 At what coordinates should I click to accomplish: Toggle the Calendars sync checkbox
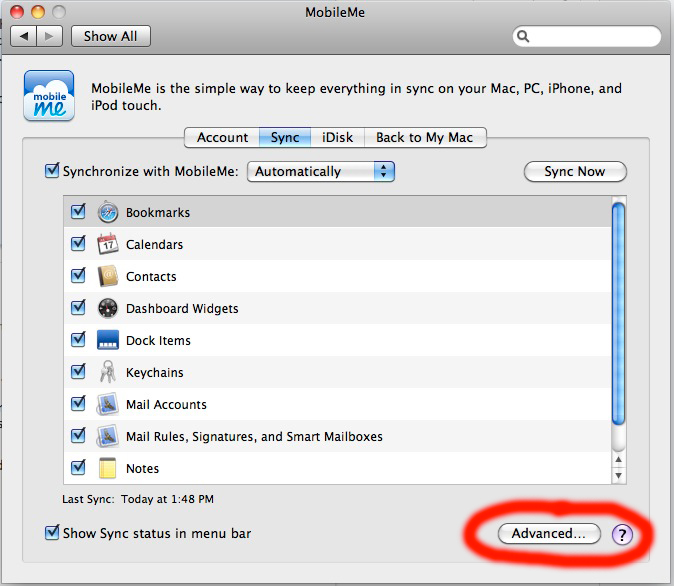[x=78, y=243]
